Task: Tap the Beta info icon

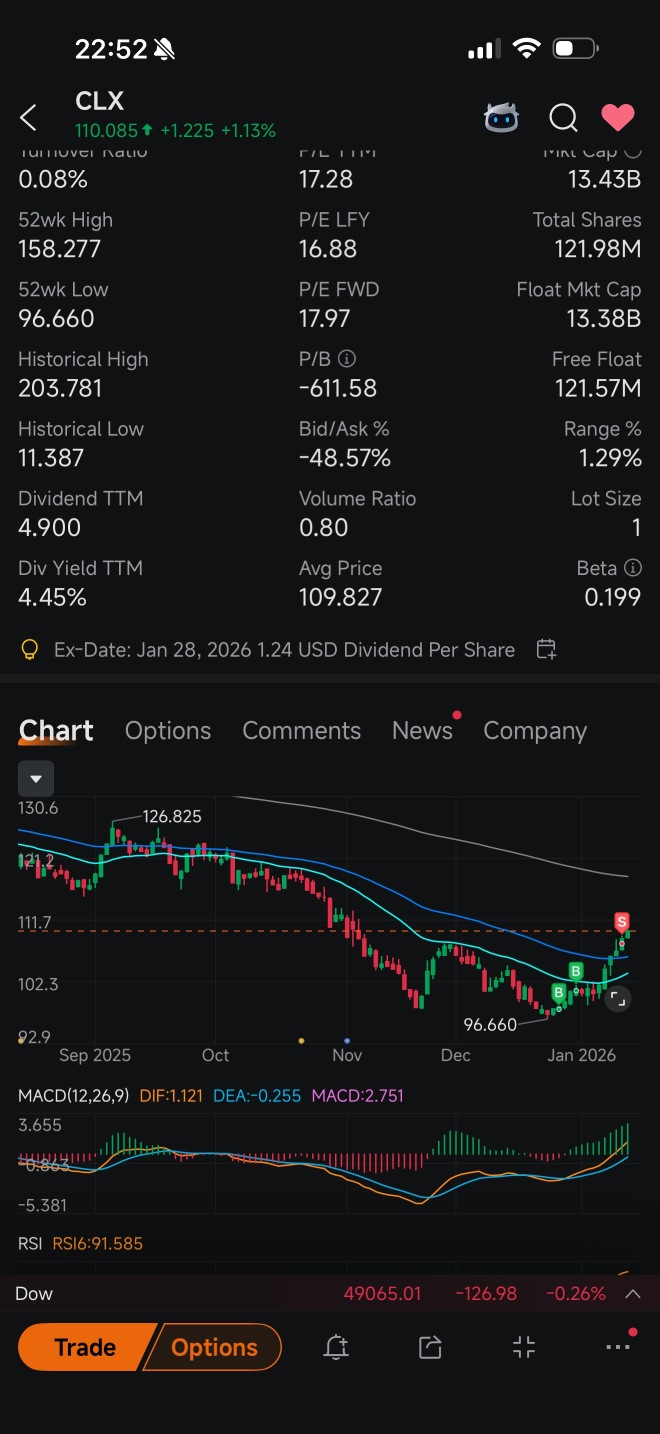Action: point(632,567)
